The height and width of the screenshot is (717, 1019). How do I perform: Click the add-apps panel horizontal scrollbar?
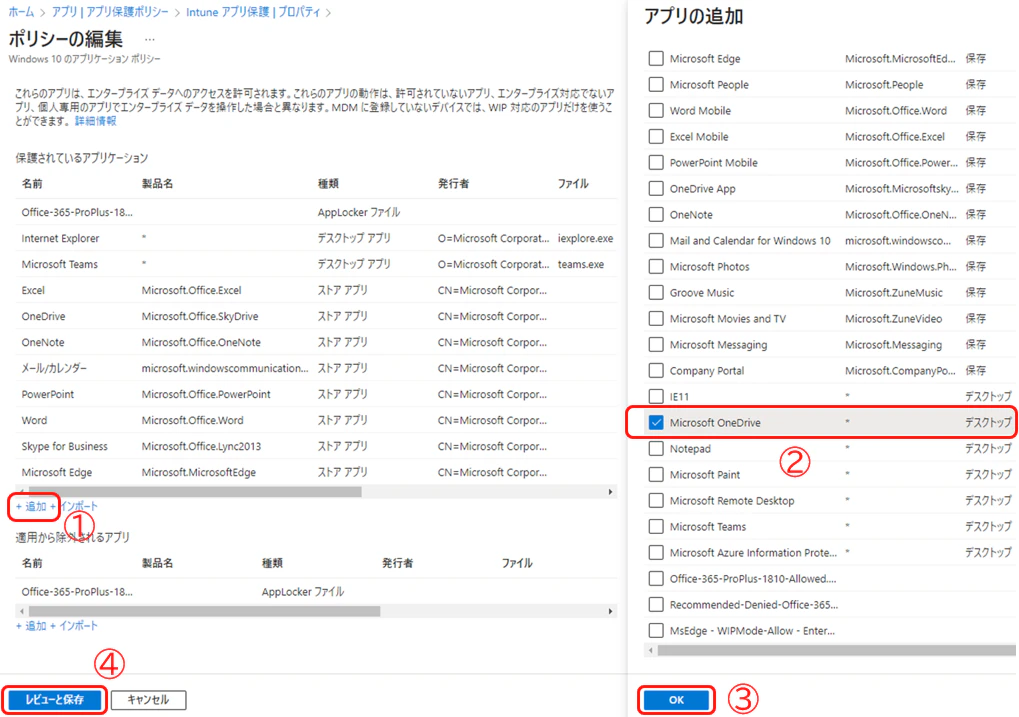click(836, 650)
